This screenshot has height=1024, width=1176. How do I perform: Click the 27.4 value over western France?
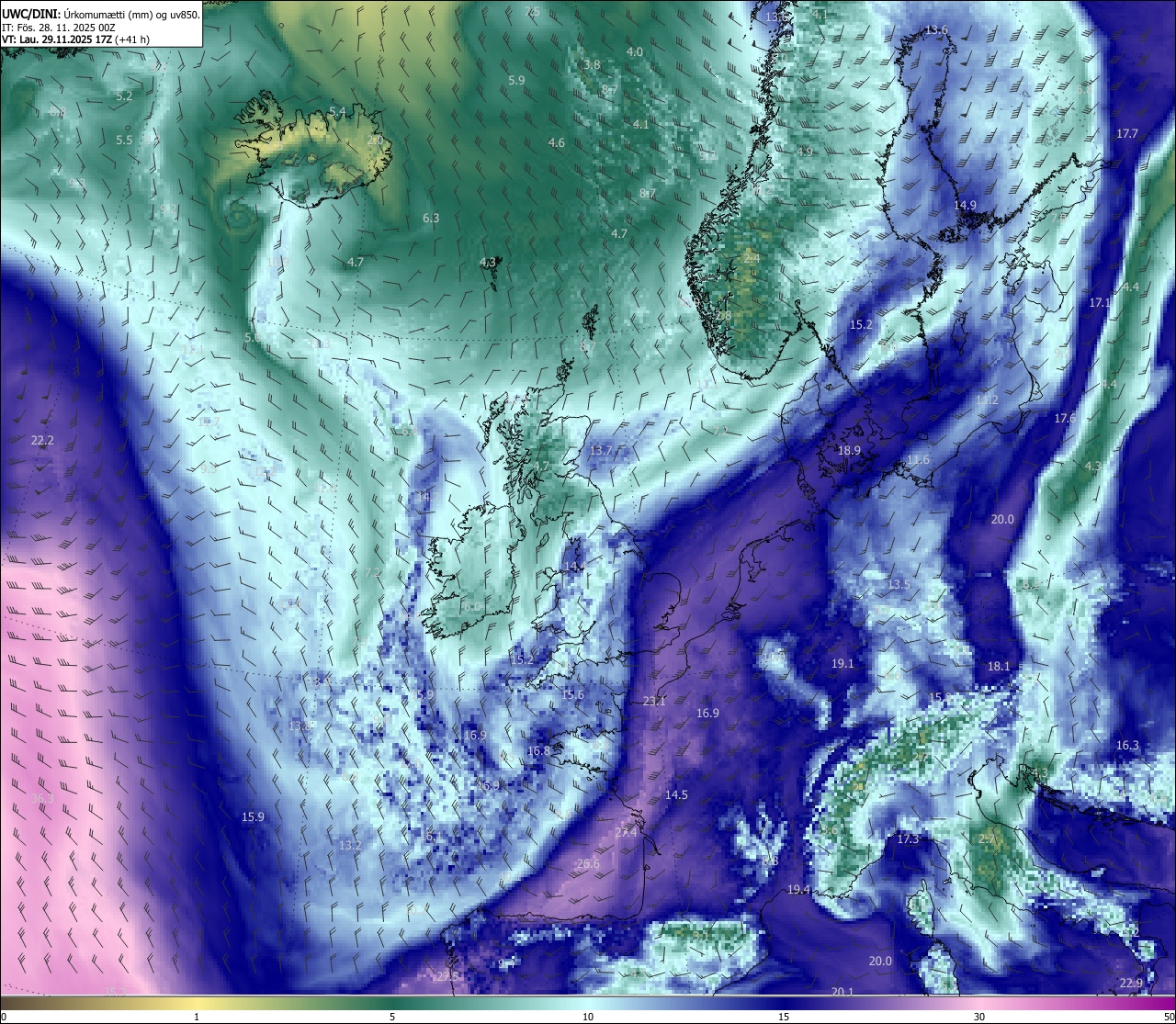click(x=626, y=833)
